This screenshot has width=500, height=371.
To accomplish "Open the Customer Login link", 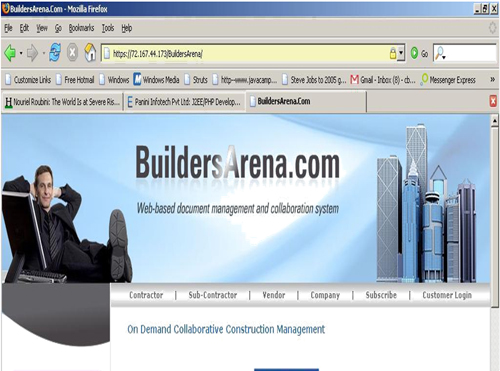I will [447, 295].
